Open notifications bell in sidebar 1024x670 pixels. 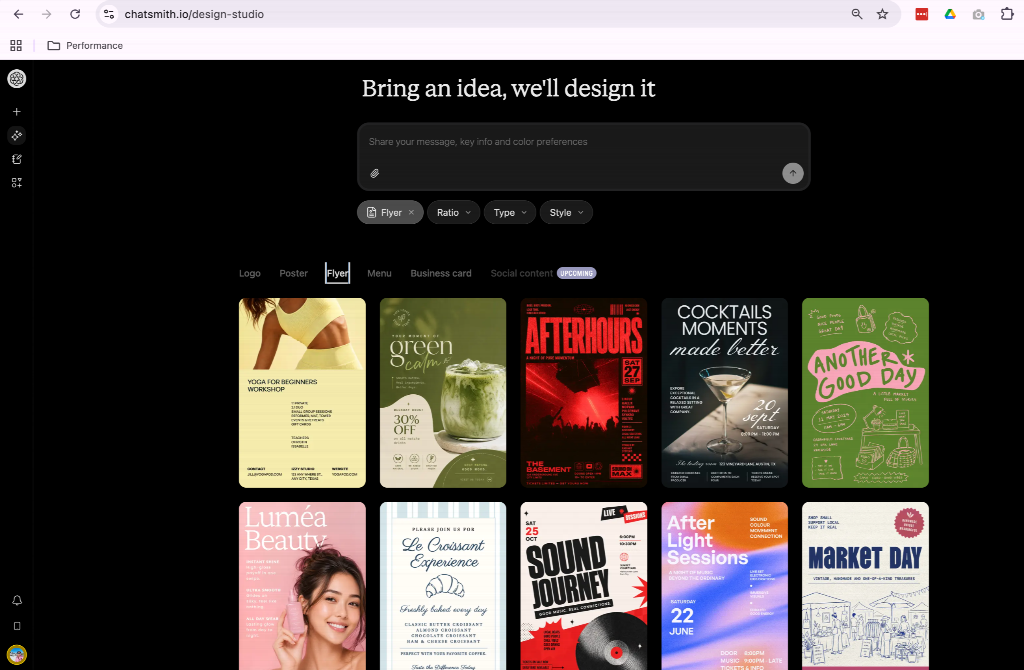[17, 600]
